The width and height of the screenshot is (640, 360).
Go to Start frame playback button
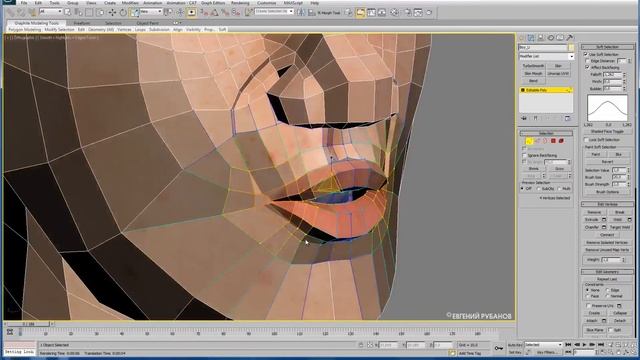tap(568, 345)
